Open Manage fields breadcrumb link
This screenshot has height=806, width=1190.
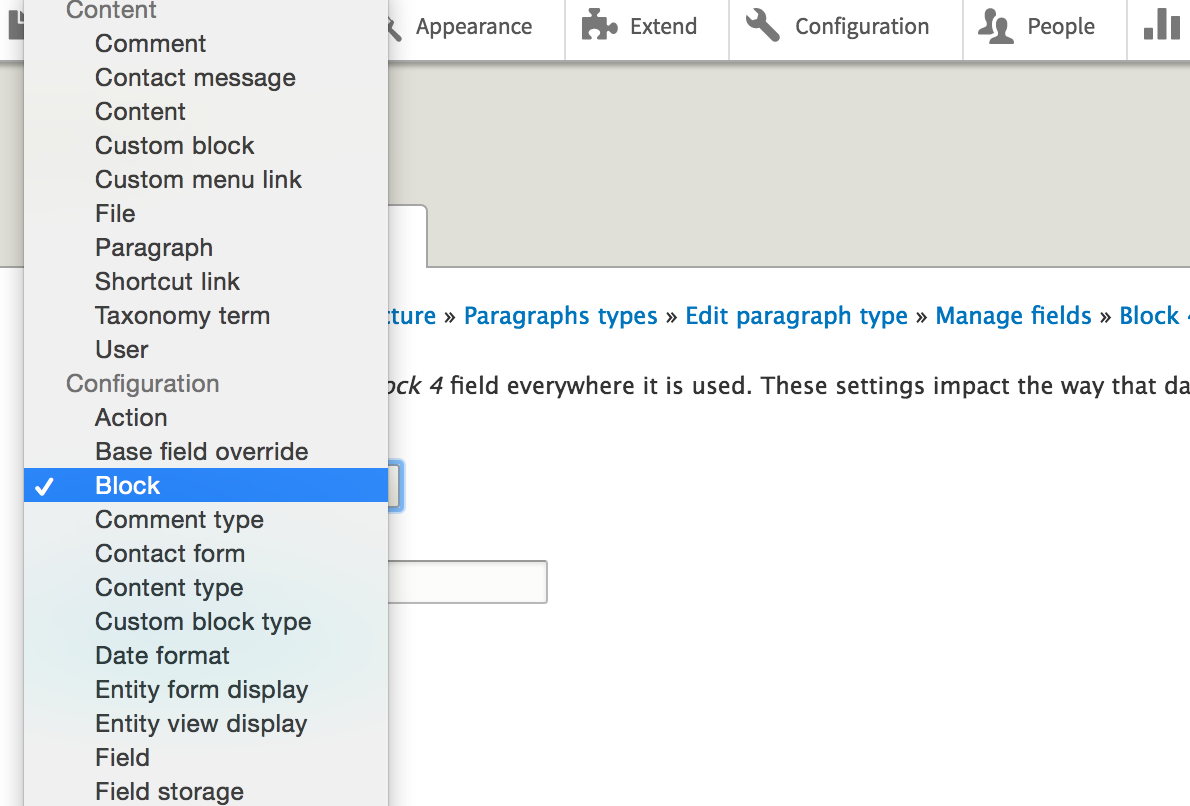coord(1013,316)
